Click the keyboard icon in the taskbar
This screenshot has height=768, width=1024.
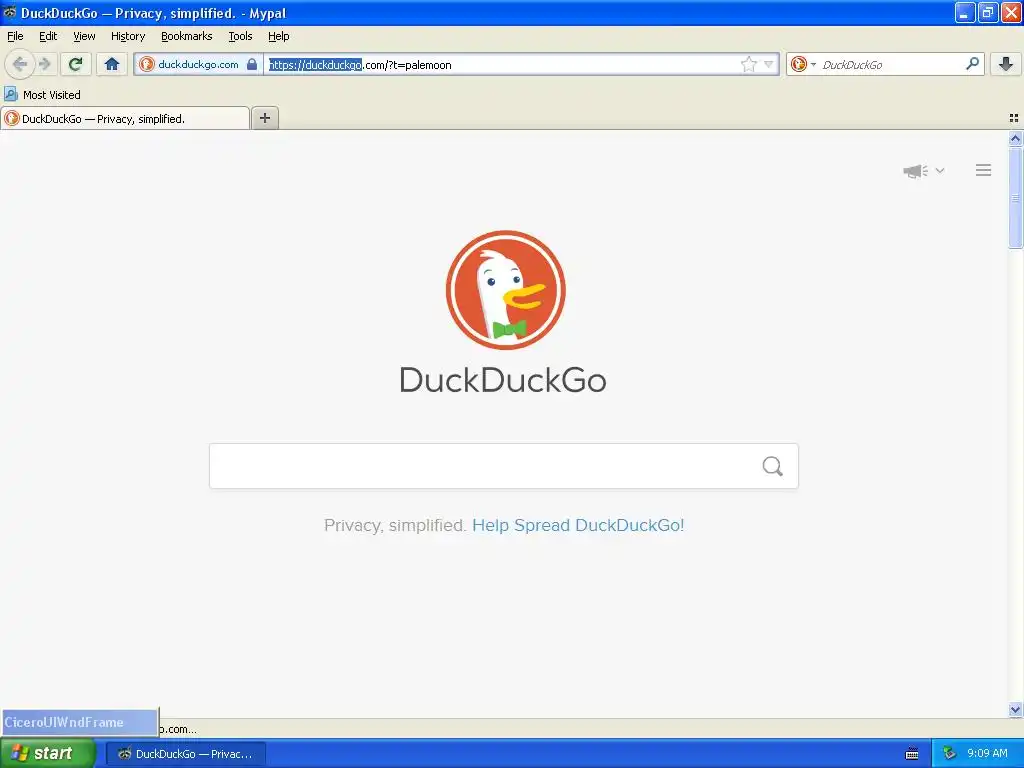tap(912, 754)
